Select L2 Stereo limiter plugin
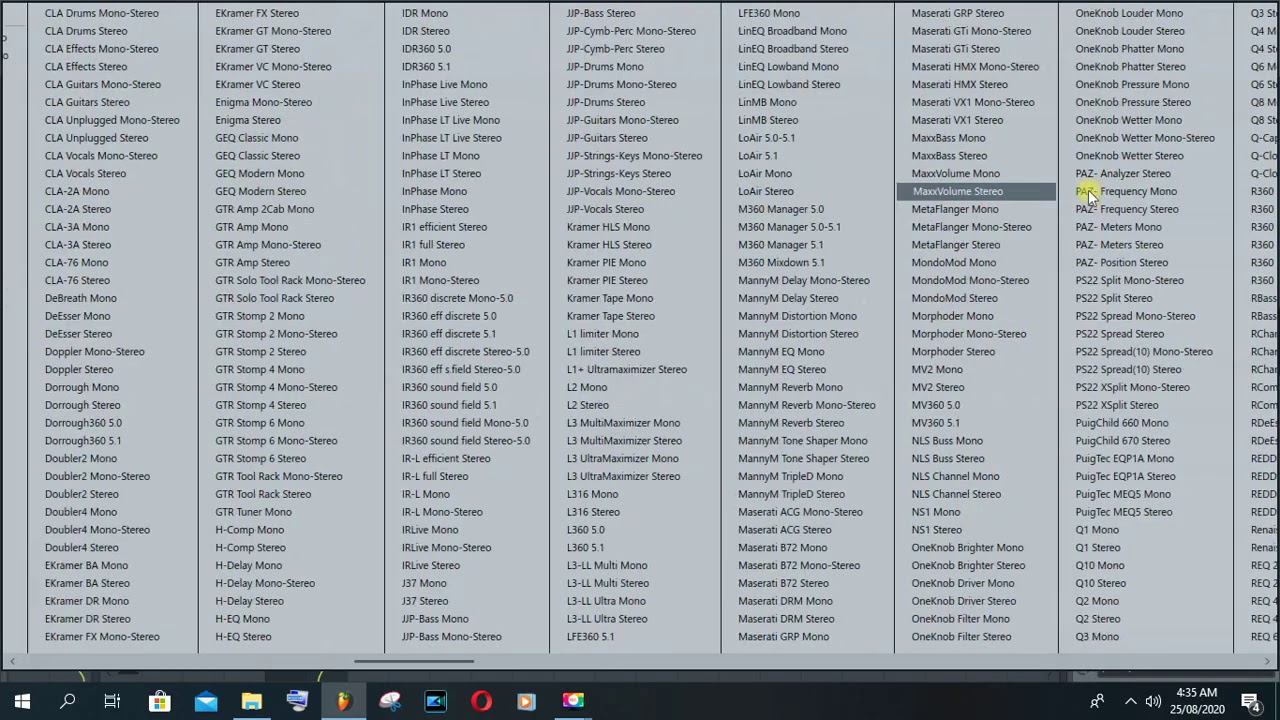Image resolution: width=1280 pixels, height=720 pixels. (587, 405)
